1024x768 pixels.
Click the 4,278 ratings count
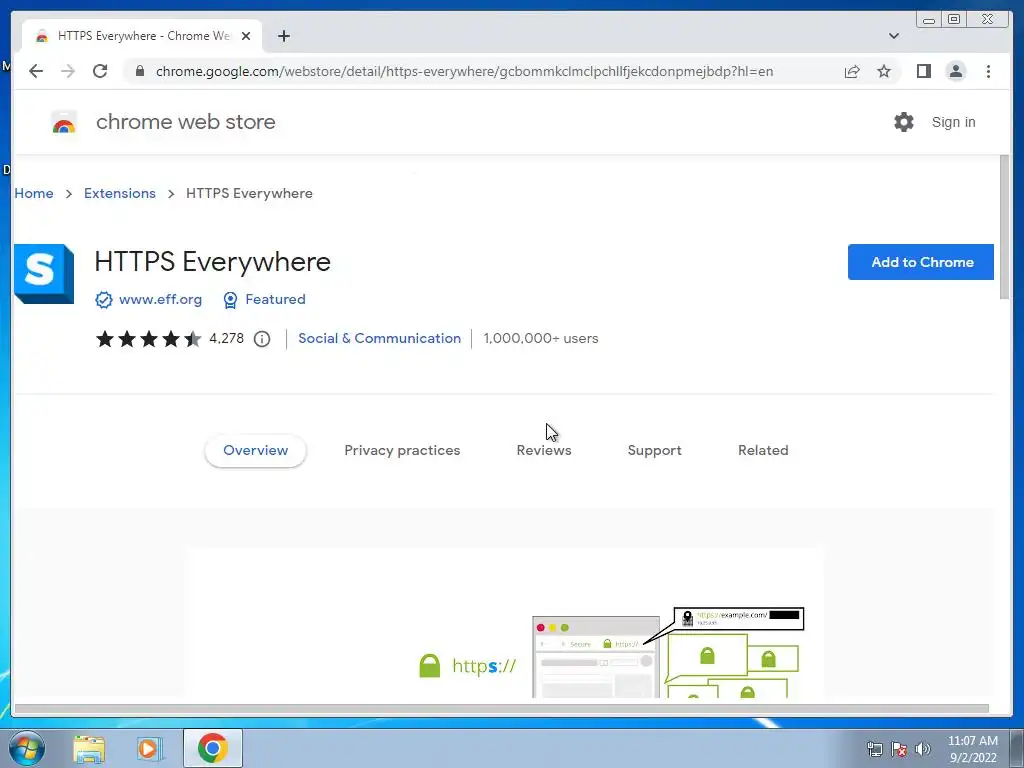(x=227, y=338)
